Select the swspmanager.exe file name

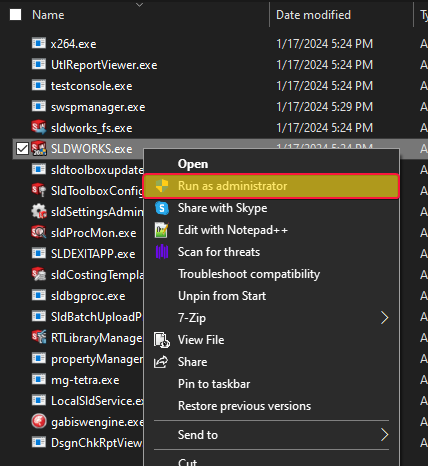pos(98,107)
